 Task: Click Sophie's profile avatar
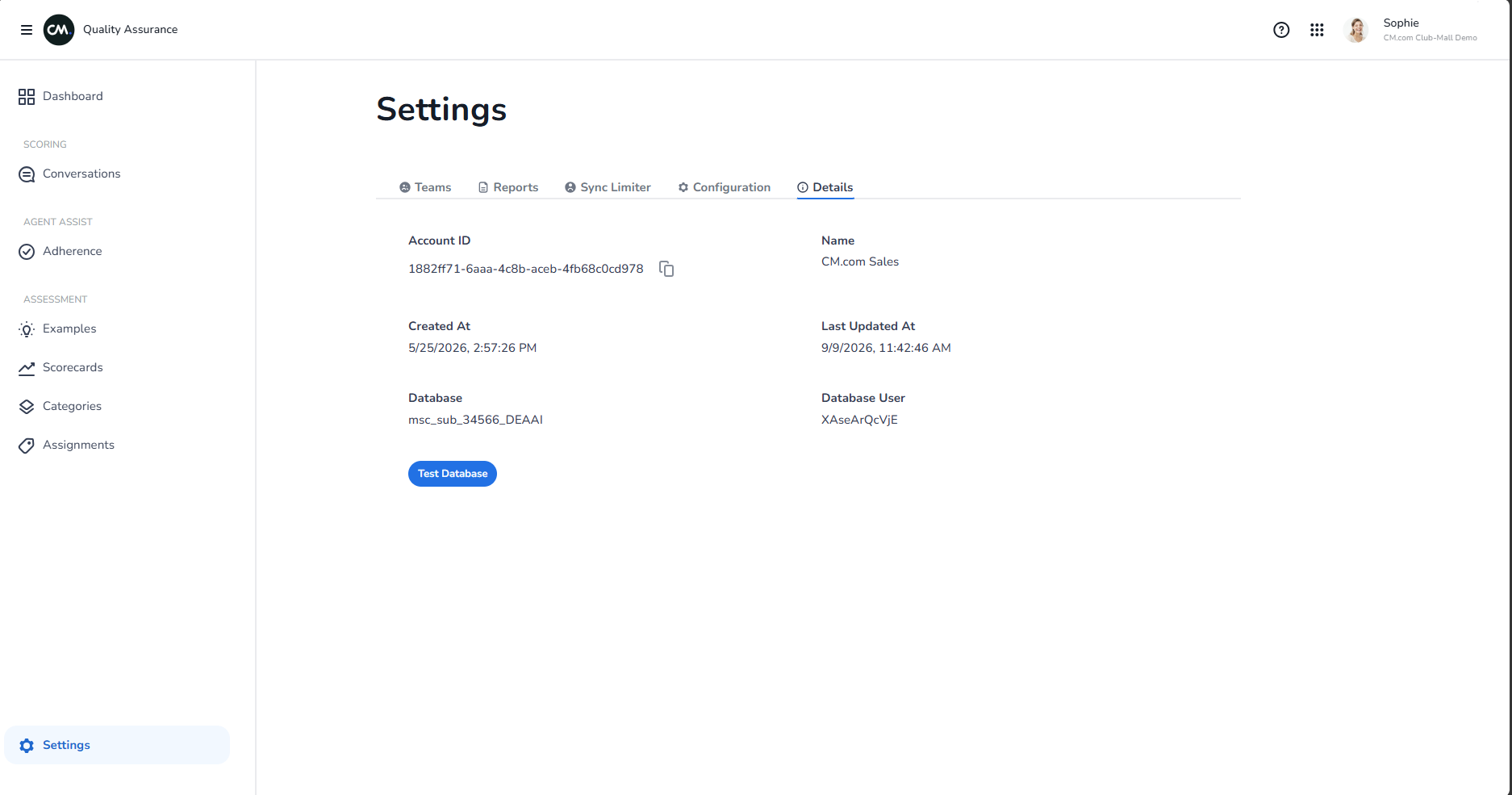[1356, 30]
